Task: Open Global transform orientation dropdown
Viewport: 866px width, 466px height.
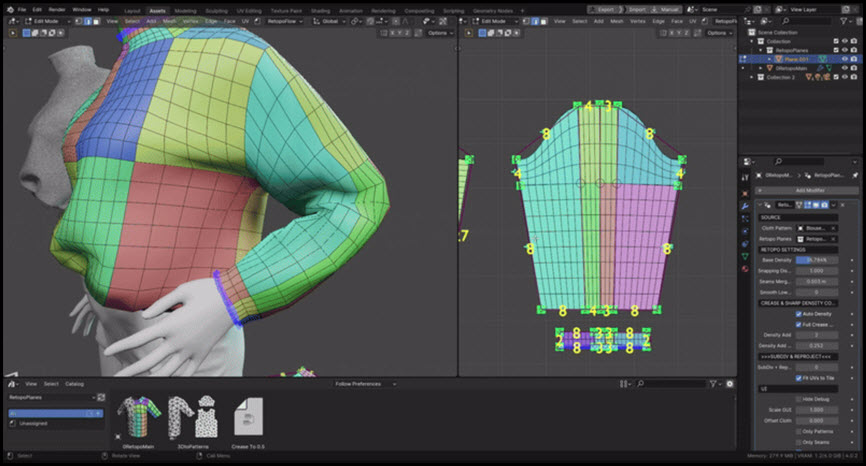Action: tap(329, 21)
